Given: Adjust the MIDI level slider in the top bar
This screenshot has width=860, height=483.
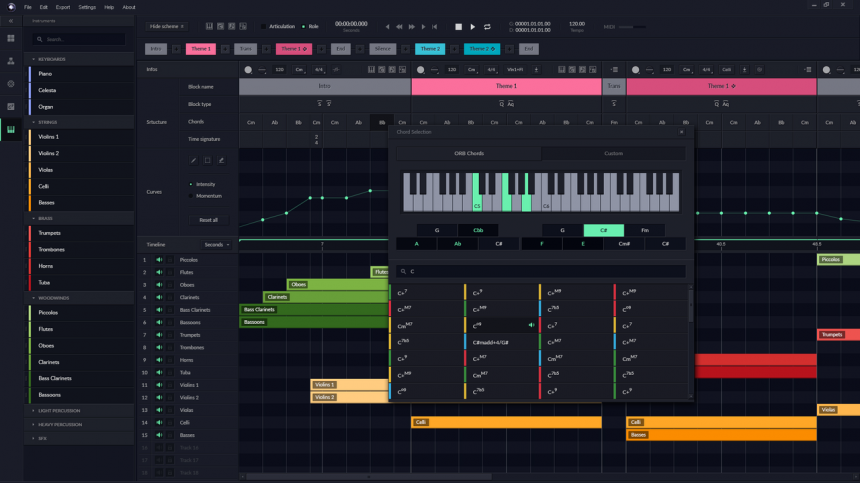Looking at the screenshot, I should (632, 26).
